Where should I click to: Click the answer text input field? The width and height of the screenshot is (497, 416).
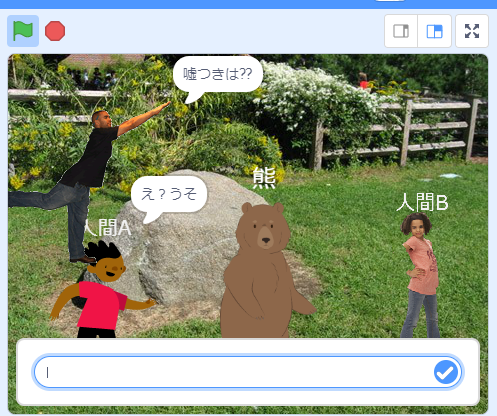248,372
